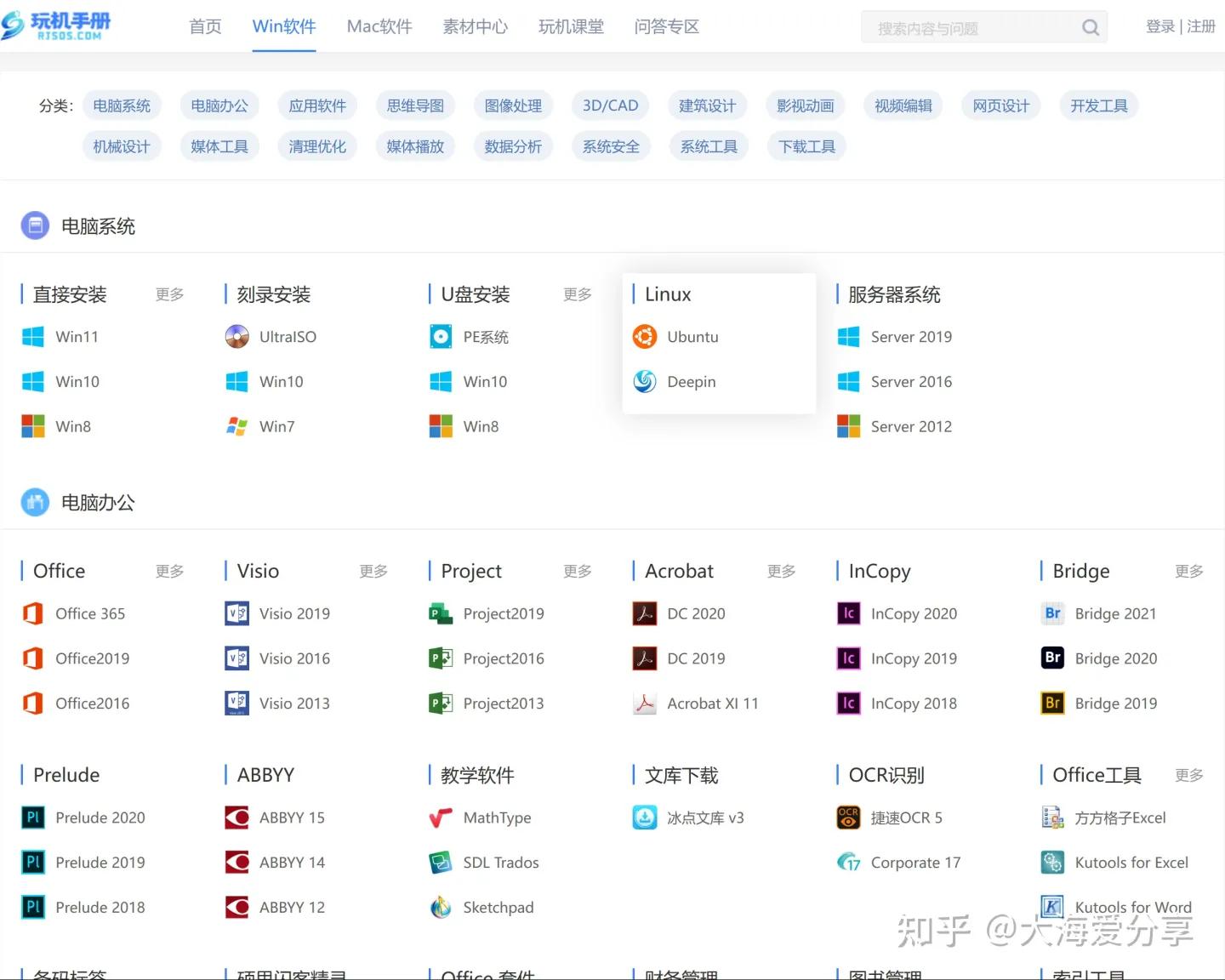Select the Kutools for Excel icon
Screen dimensions: 1225x980
coord(1052,862)
